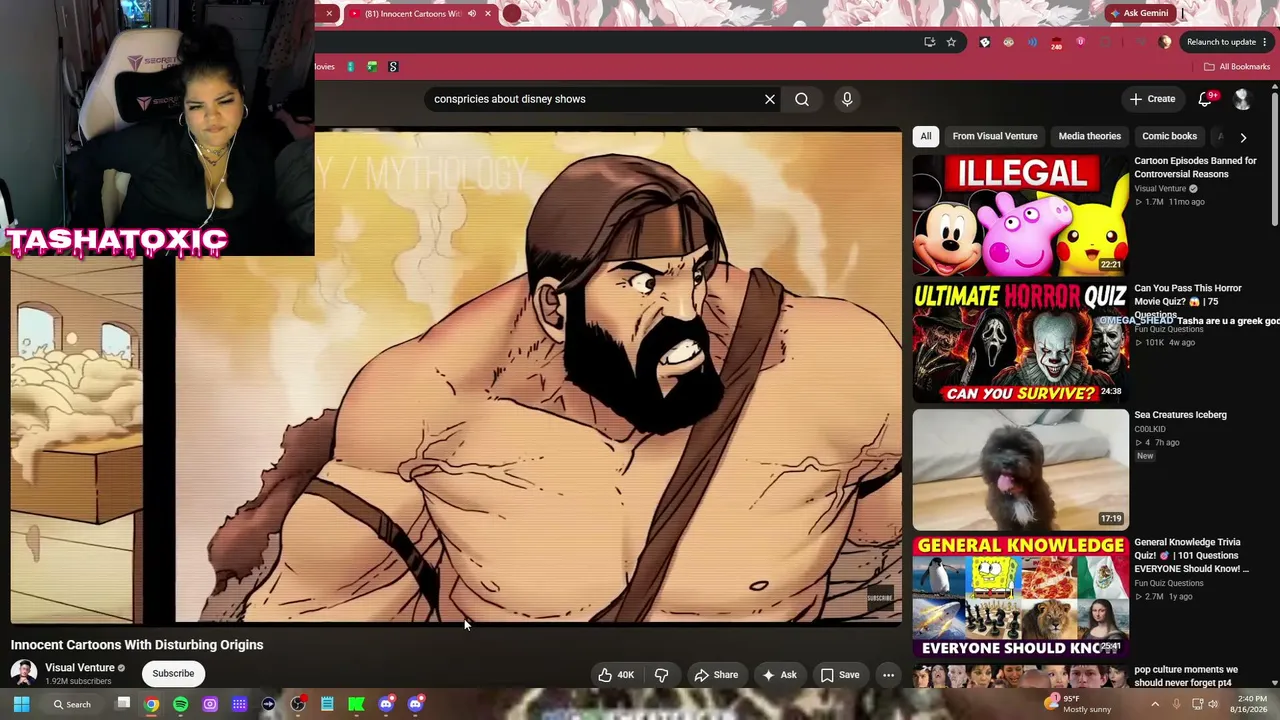Open the purple grid app on taskbar
The height and width of the screenshot is (720, 1280).
click(x=239, y=704)
